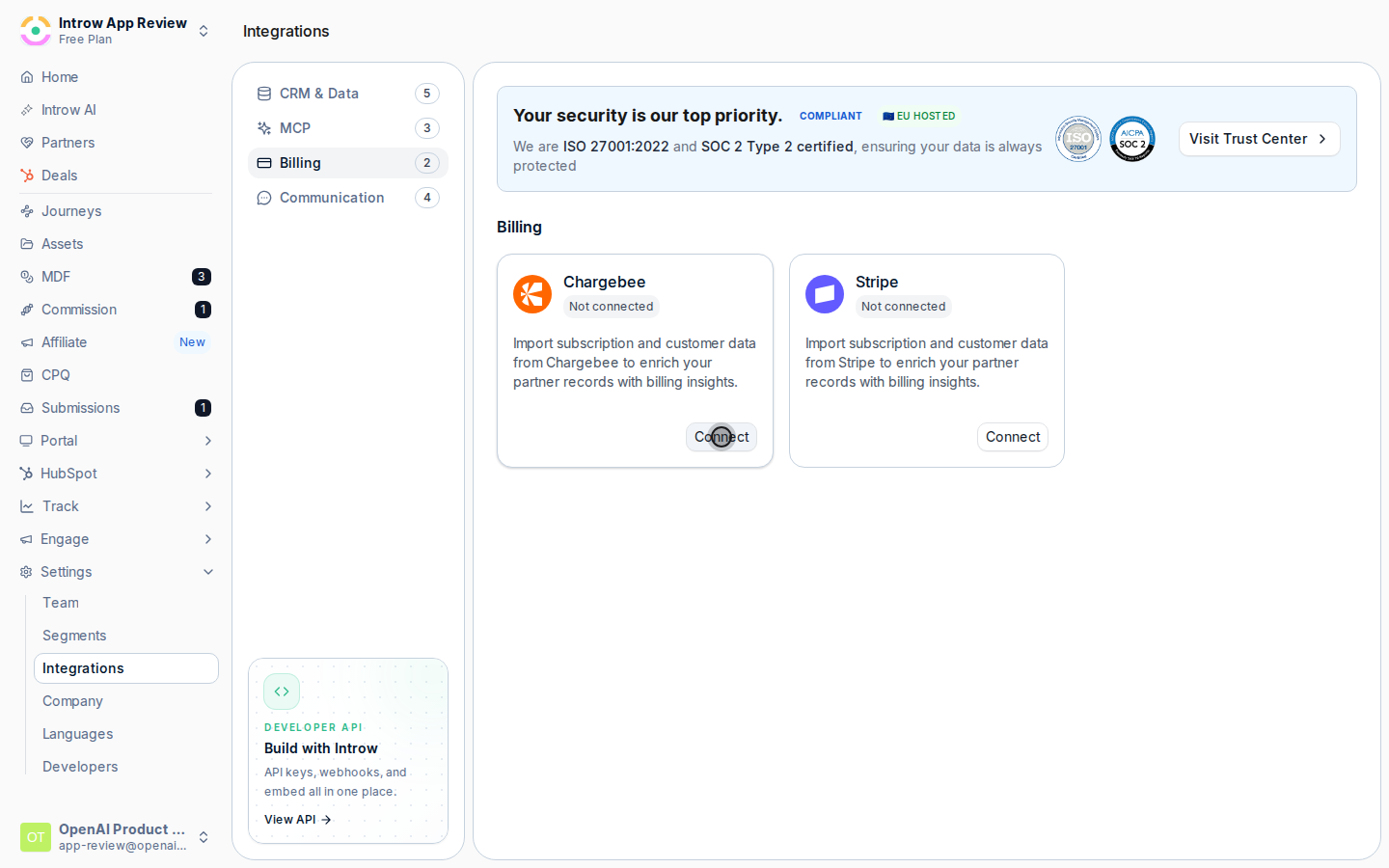Select the MCP category
The width and height of the screenshot is (1389, 868).
click(x=348, y=128)
